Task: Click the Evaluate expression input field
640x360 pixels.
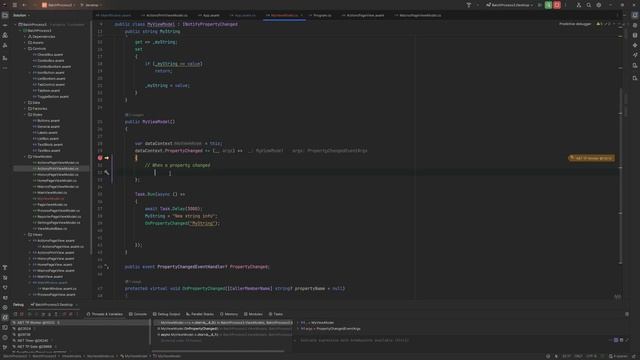Action: [x=451, y=340]
